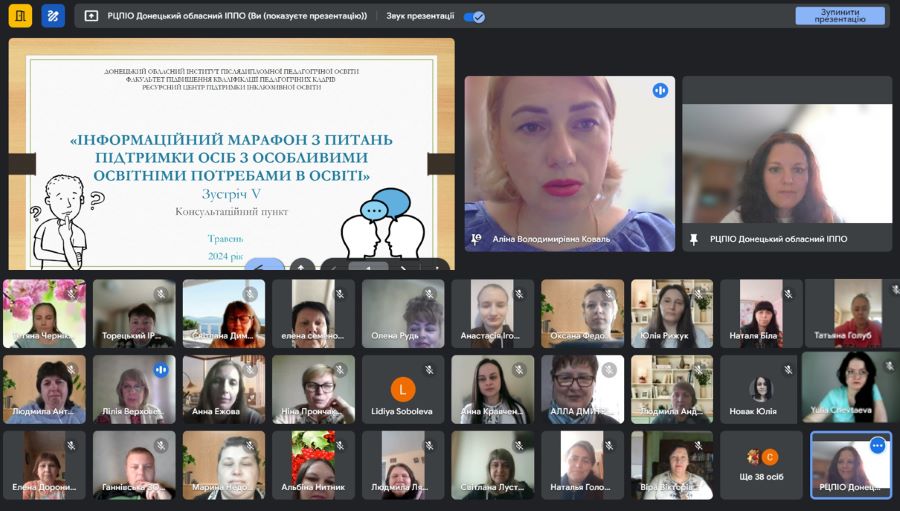Click the name label Альбіна Нитник
The image size is (900, 511).
[313, 487]
